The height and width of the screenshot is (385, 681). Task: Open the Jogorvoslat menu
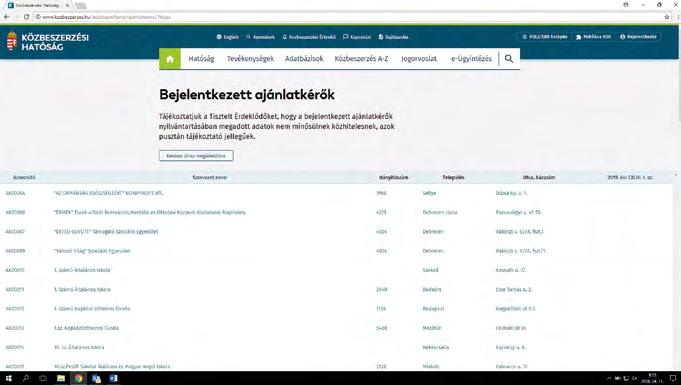[x=419, y=59]
